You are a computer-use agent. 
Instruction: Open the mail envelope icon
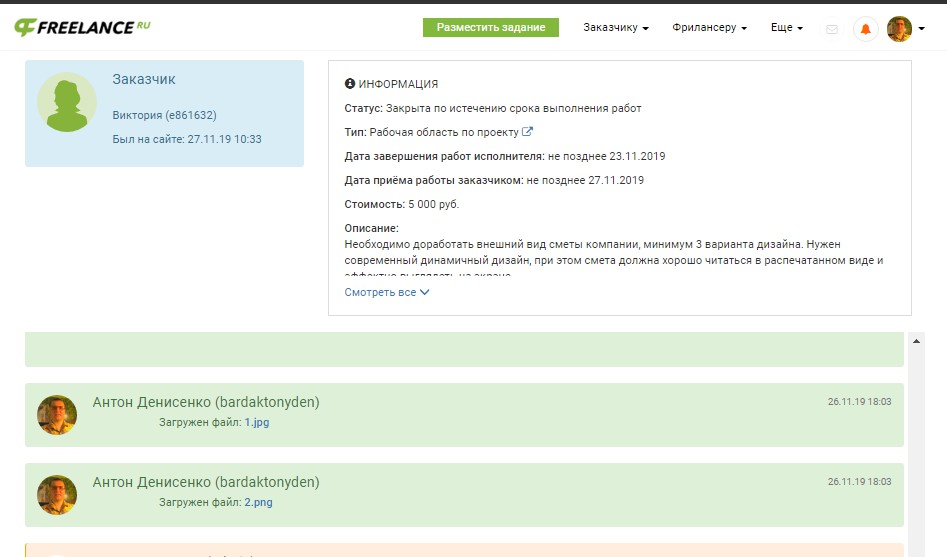tap(832, 29)
